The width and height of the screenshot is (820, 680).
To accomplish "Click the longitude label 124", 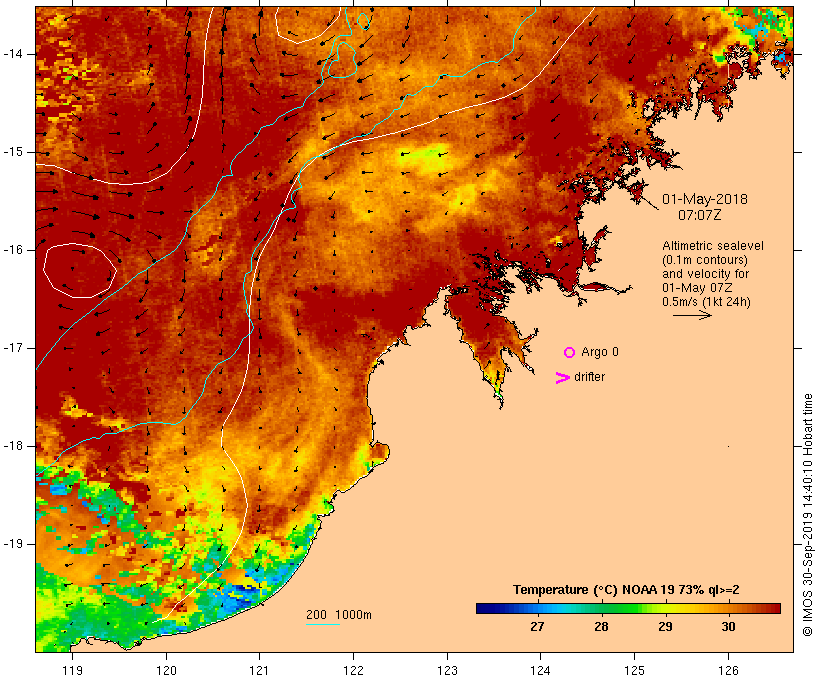I will tap(540, 670).
